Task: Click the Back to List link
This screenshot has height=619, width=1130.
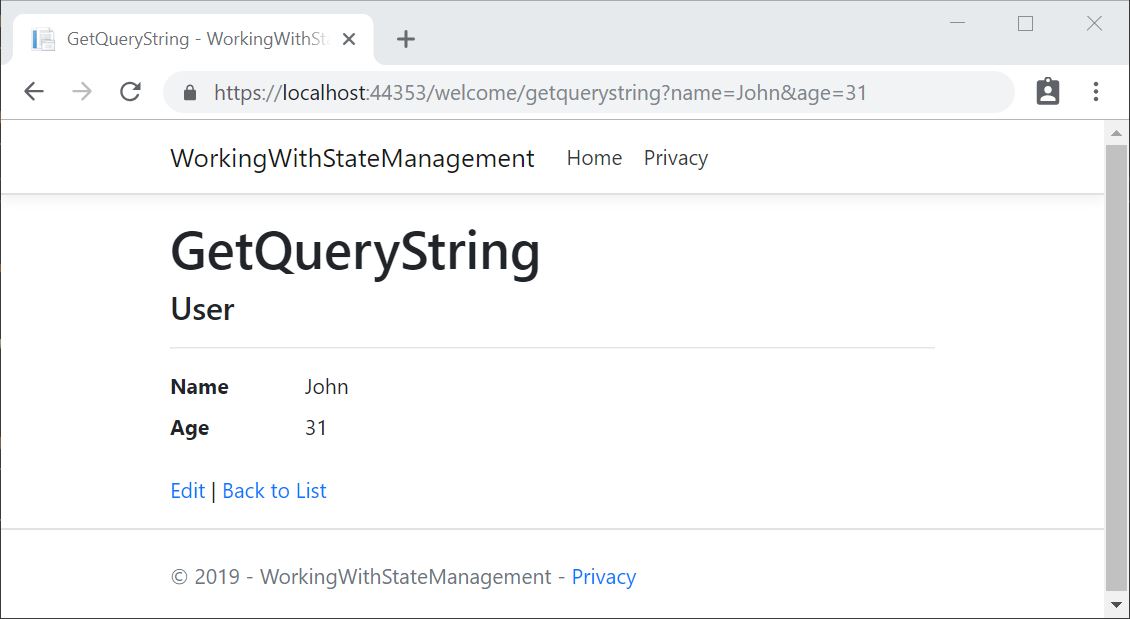Action: (274, 491)
